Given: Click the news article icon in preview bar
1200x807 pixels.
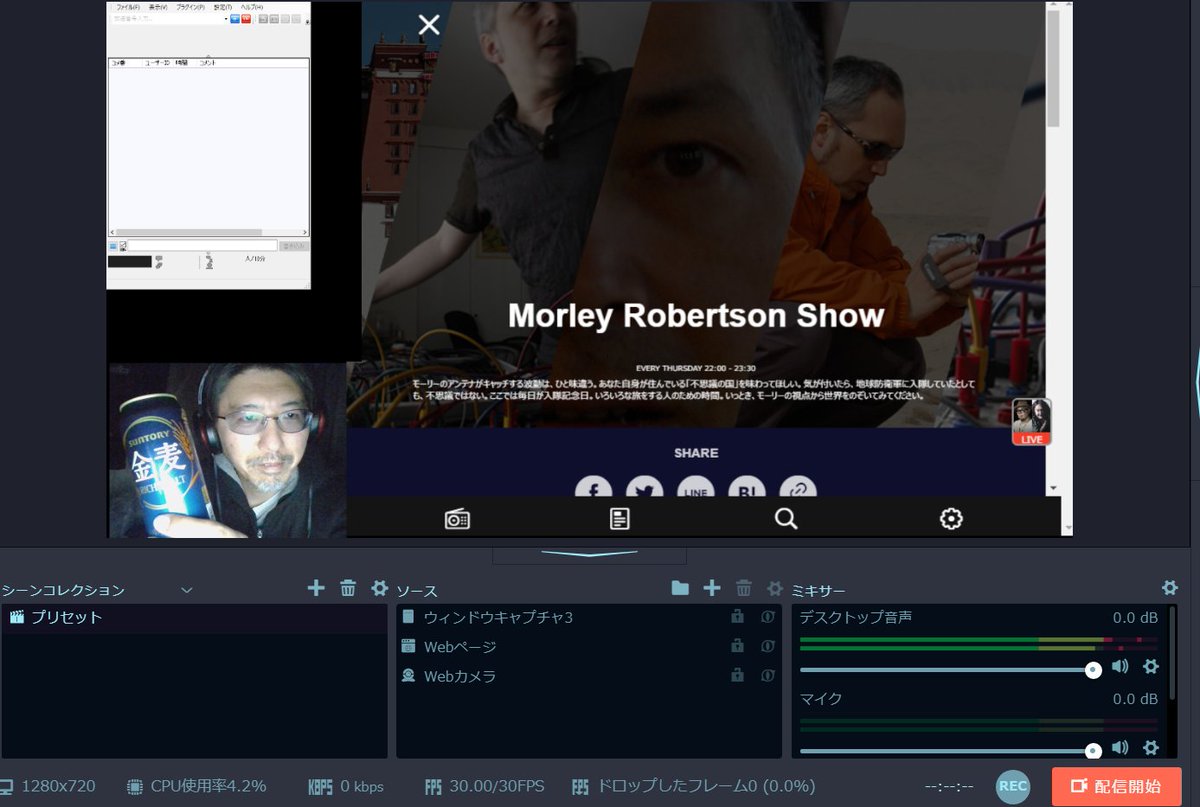Looking at the screenshot, I should 620,518.
